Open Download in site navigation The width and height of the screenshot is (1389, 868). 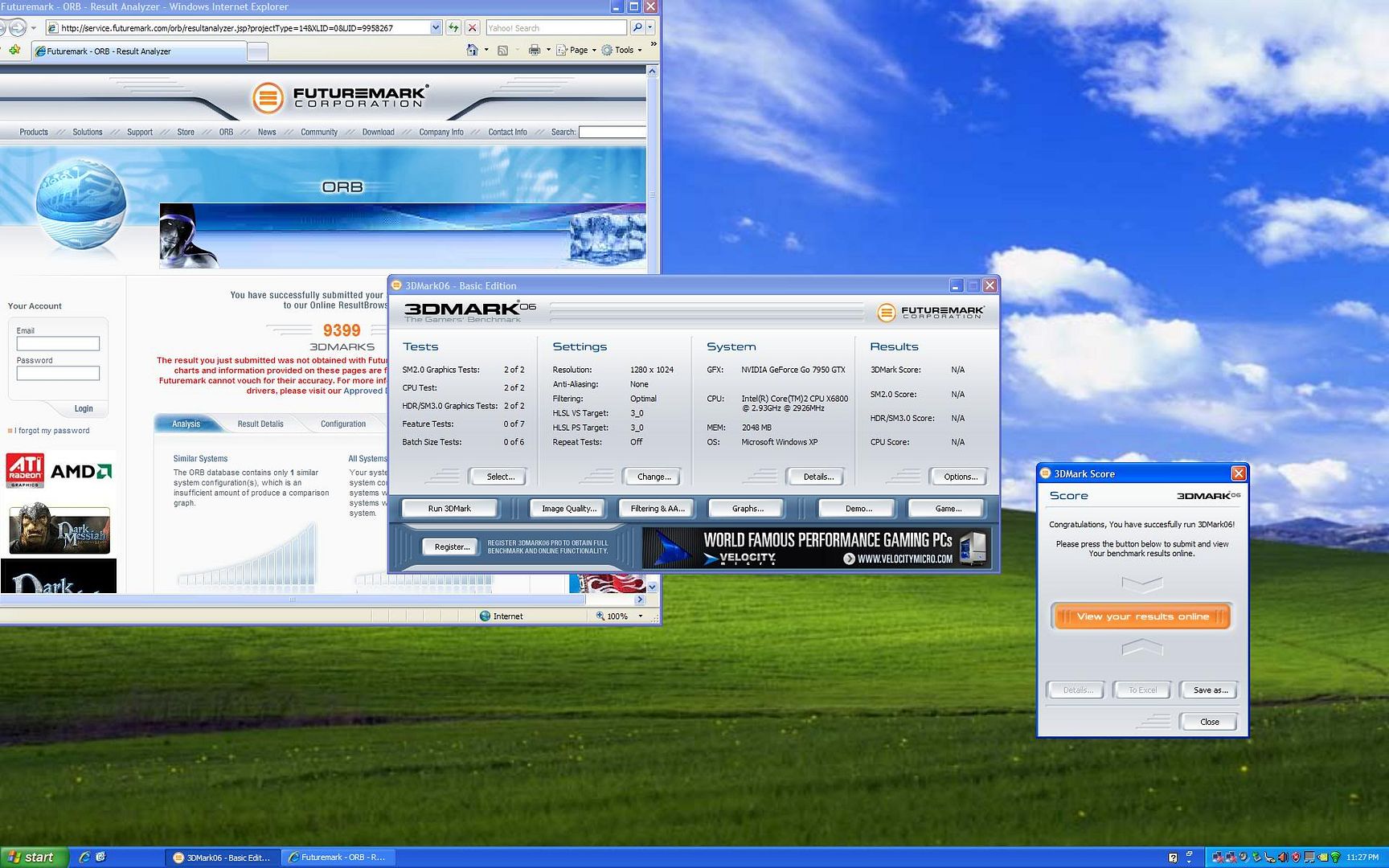(x=378, y=132)
